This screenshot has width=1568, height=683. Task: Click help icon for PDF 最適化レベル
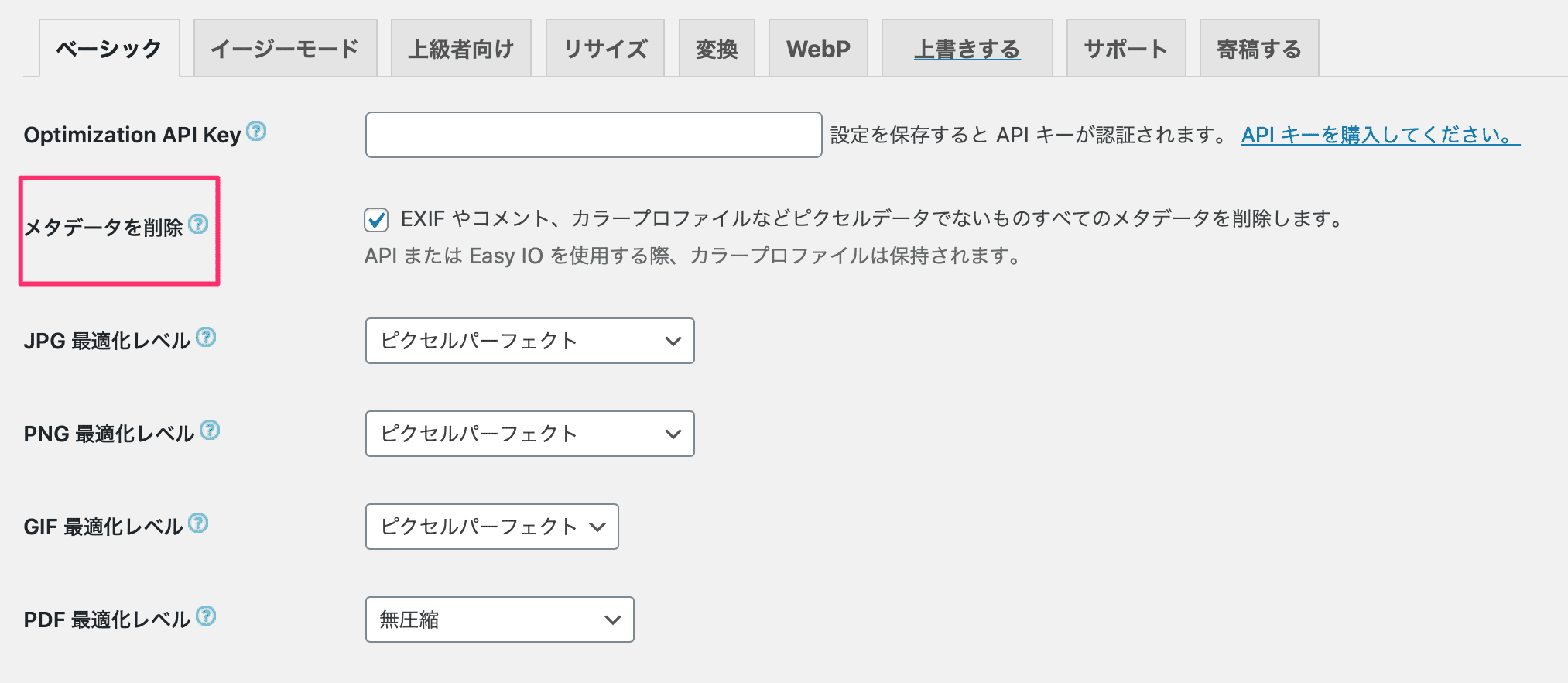tap(206, 616)
